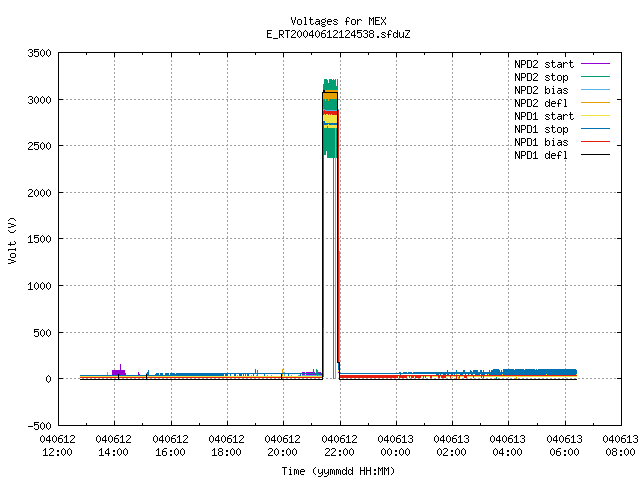Click the y-axis value 3500
This screenshot has width=640, height=480.
pyautogui.click(x=40, y=53)
